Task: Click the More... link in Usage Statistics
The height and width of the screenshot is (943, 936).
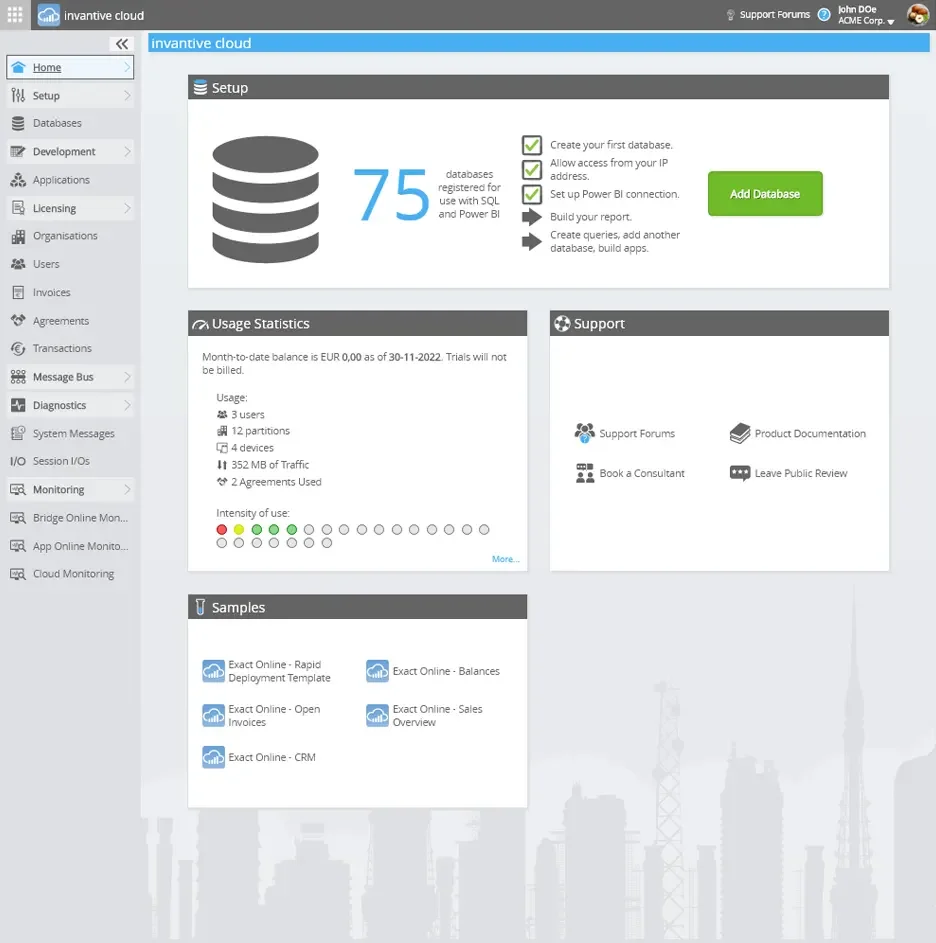Action: click(x=505, y=559)
